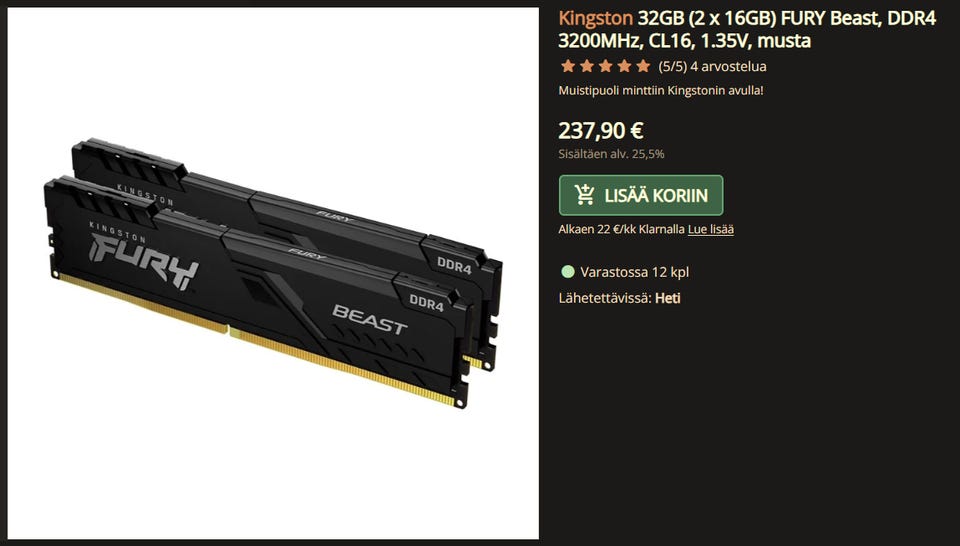The height and width of the screenshot is (546, 960).
Task: Click the Muistipuoli minttiin Kingstonin avulla tagline
Action: 661,91
